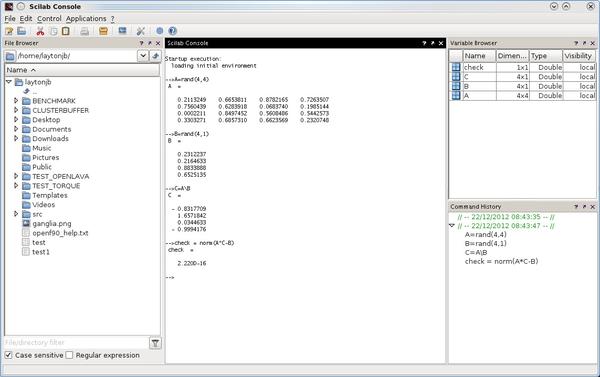Launch SciNotes editor from toolbar
The width and height of the screenshot is (600, 377).
tap(9, 31)
